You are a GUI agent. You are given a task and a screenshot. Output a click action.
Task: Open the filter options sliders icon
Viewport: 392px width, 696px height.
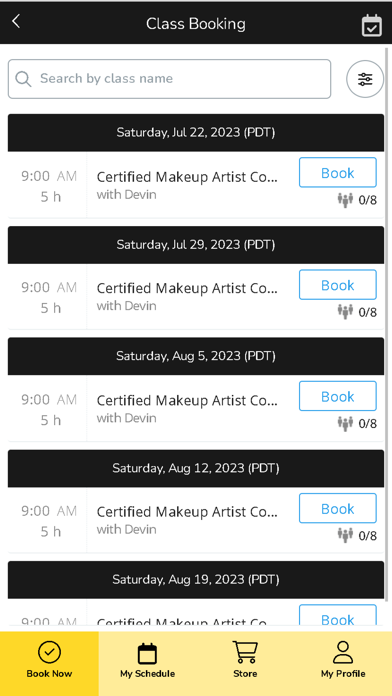coord(365,79)
